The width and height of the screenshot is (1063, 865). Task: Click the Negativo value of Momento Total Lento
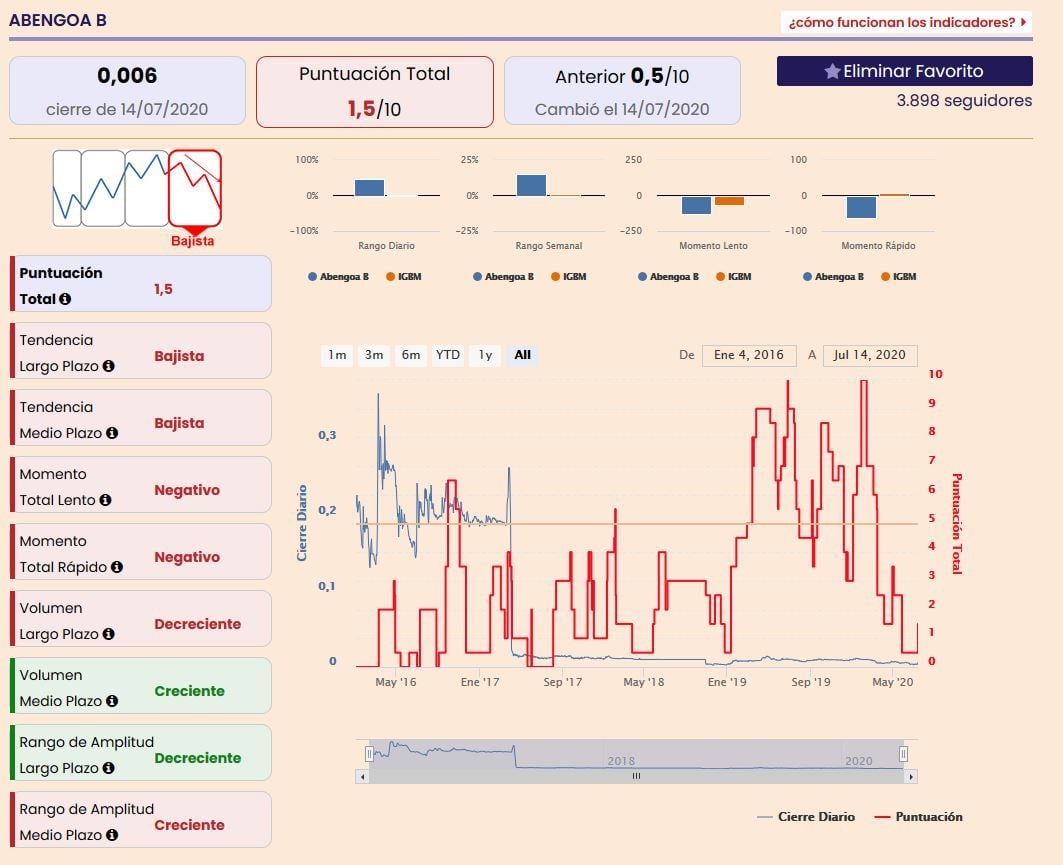click(x=187, y=490)
